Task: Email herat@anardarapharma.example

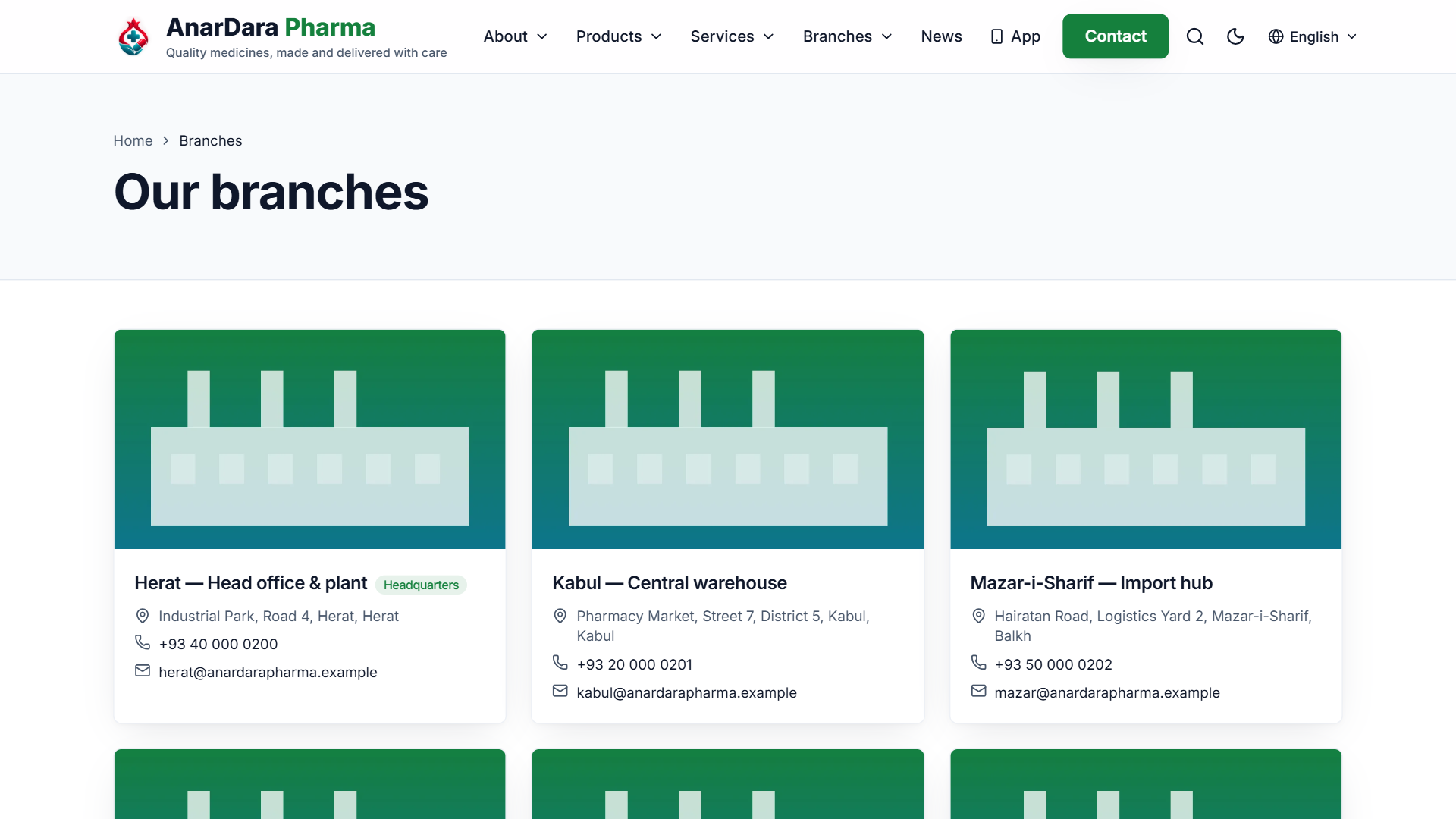Action: [268, 672]
